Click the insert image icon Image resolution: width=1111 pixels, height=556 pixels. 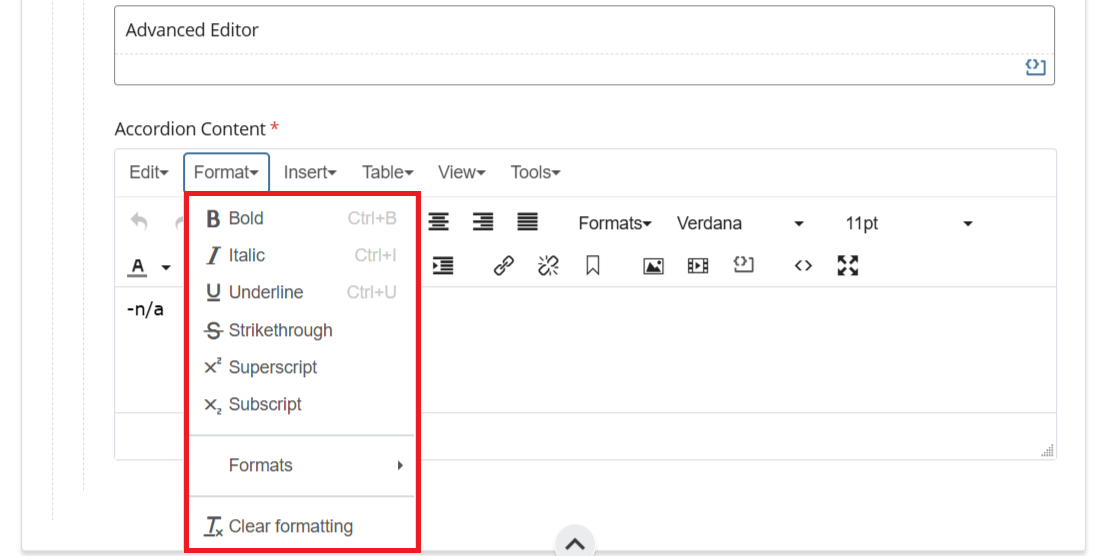[653, 266]
